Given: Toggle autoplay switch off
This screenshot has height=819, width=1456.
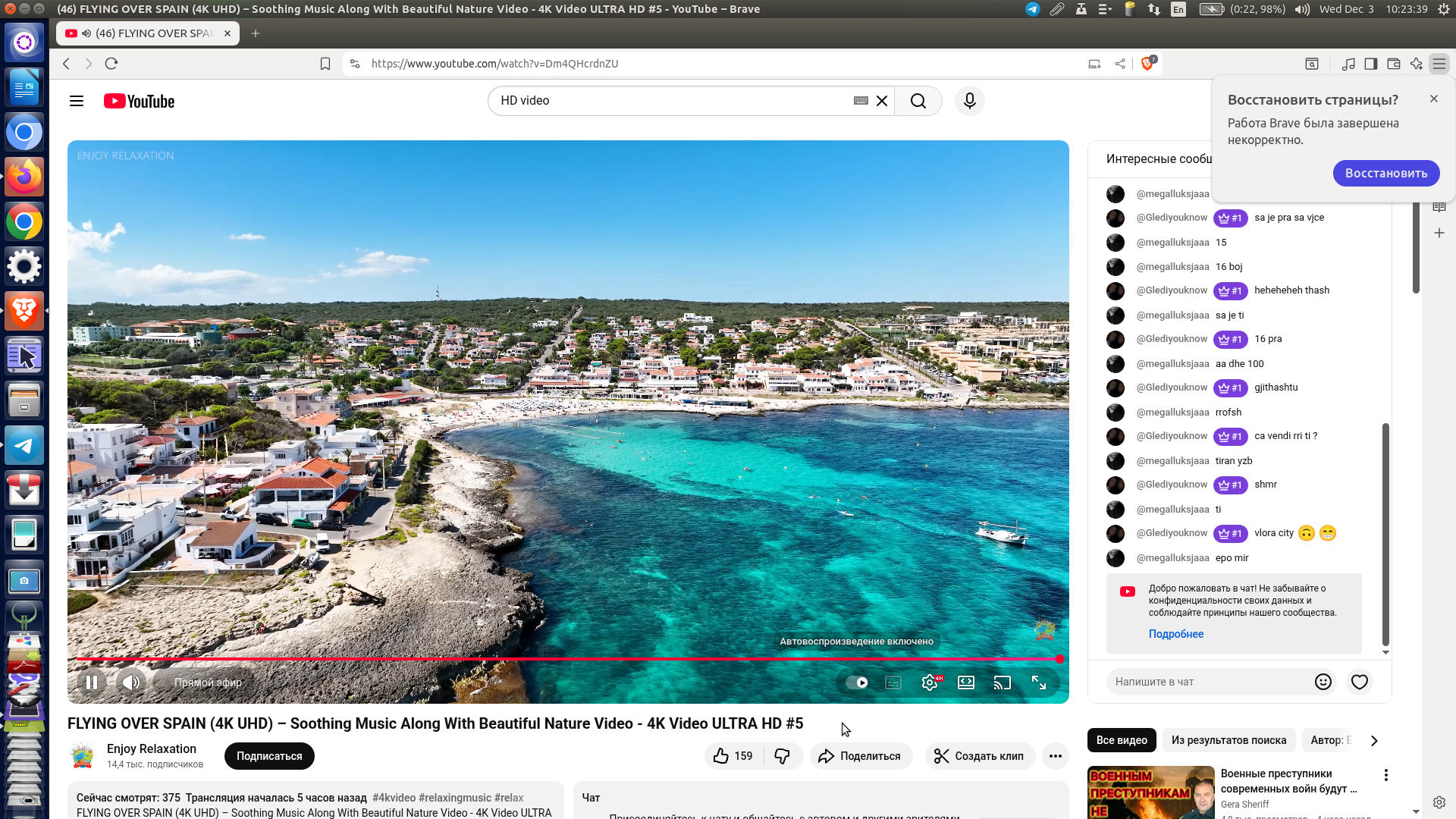Looking at the screenshot, I should pos(857,682).
